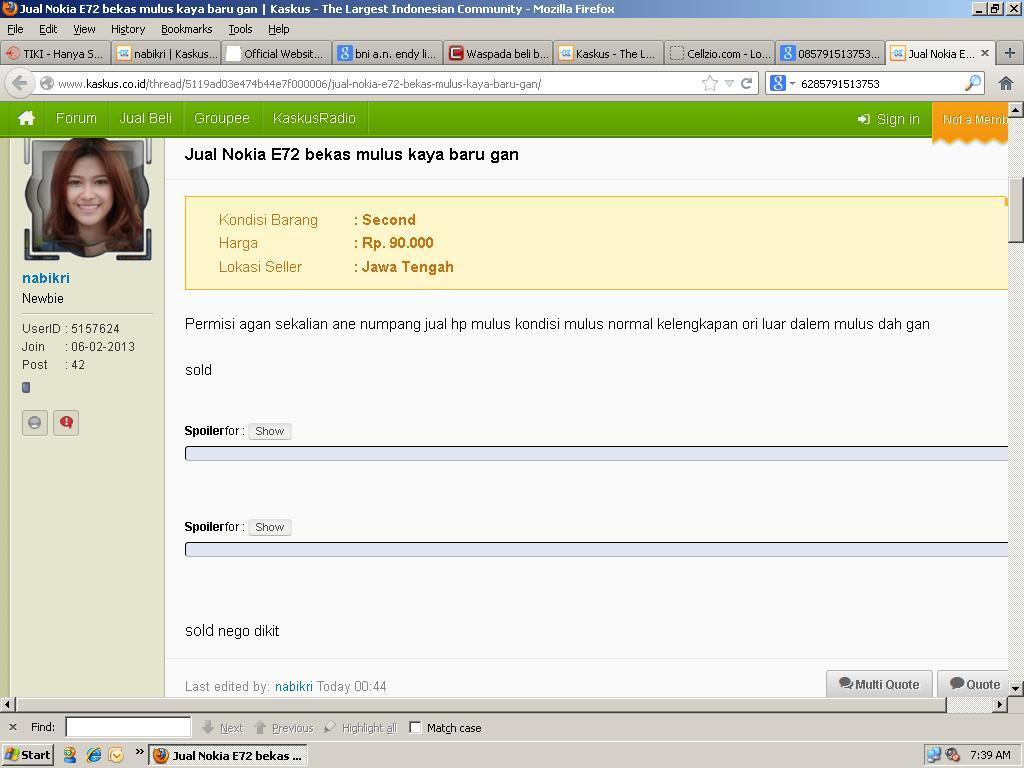Open a new tab with plus button

pyautogui.click(x=1010, y=54)
